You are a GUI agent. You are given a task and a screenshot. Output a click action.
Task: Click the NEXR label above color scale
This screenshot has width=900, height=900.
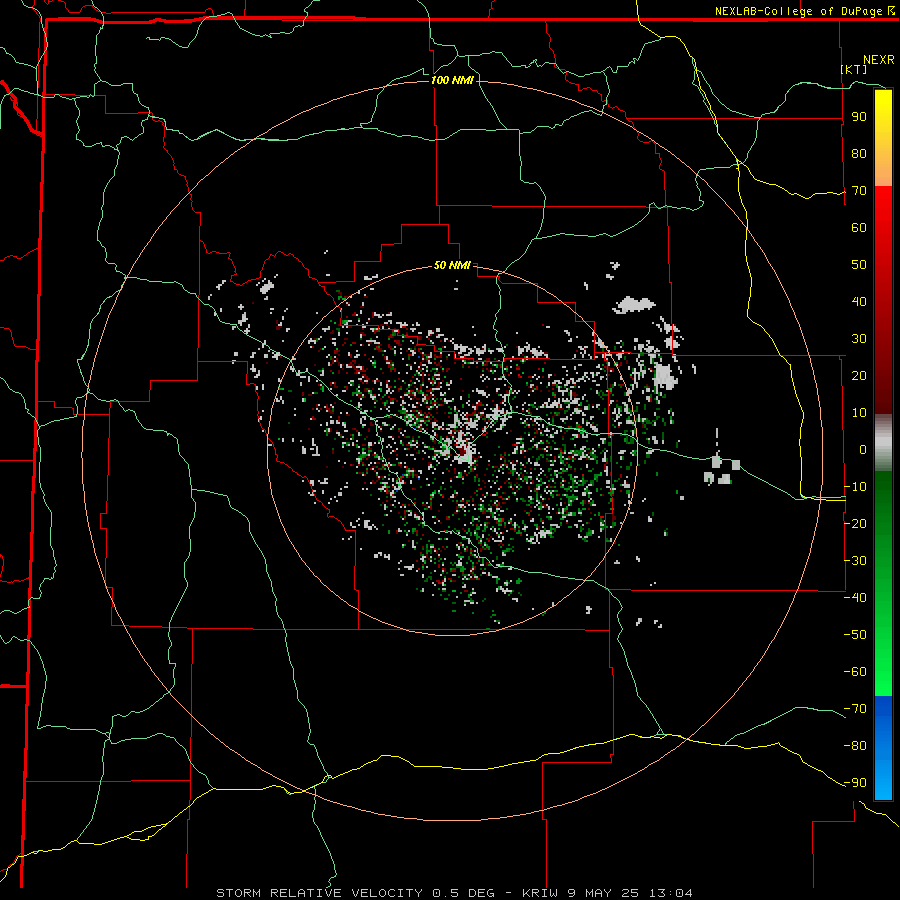click(879, 60)
